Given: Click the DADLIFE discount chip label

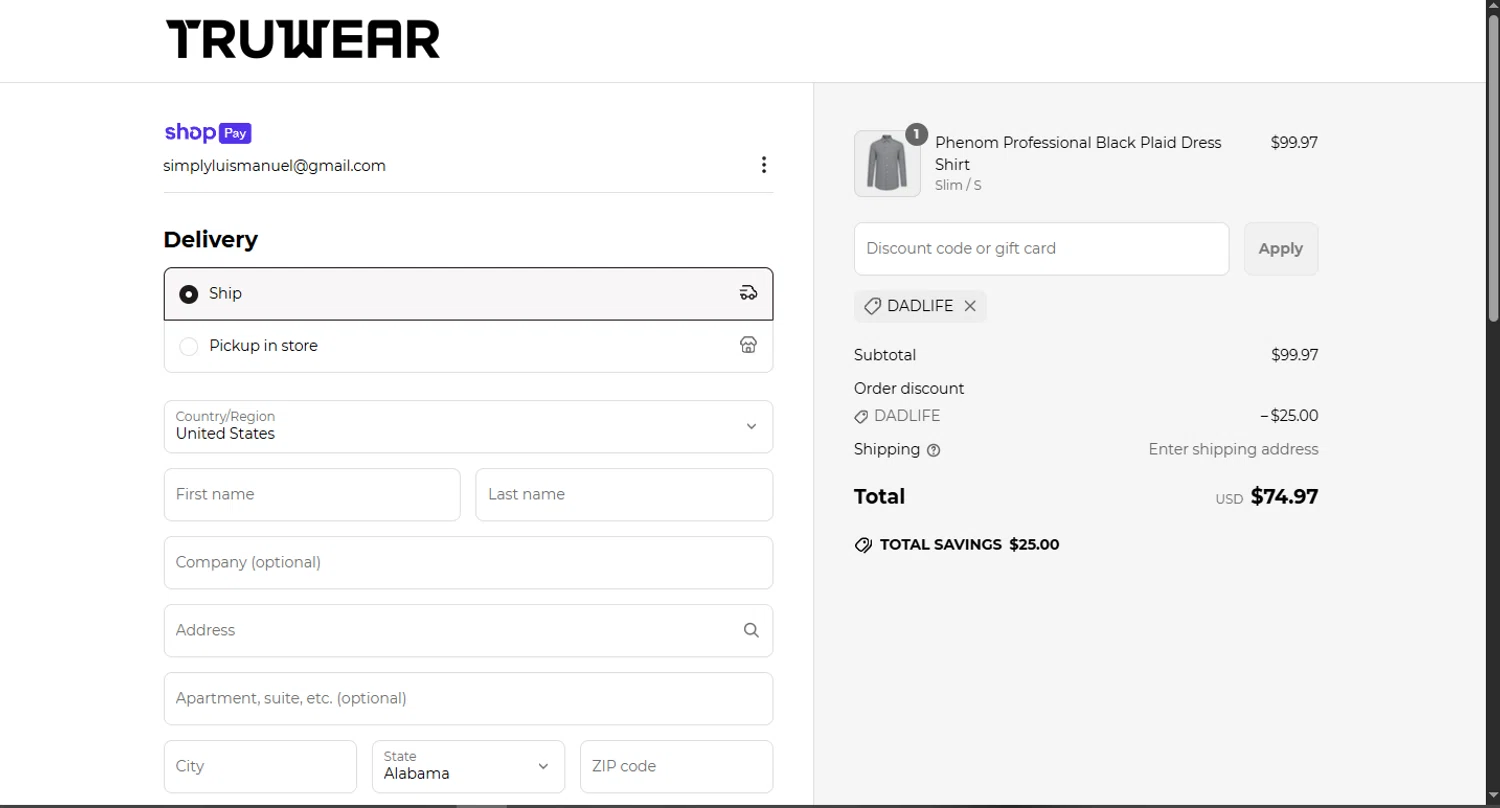Looking at the screenshot, I should tap(920, 306).
